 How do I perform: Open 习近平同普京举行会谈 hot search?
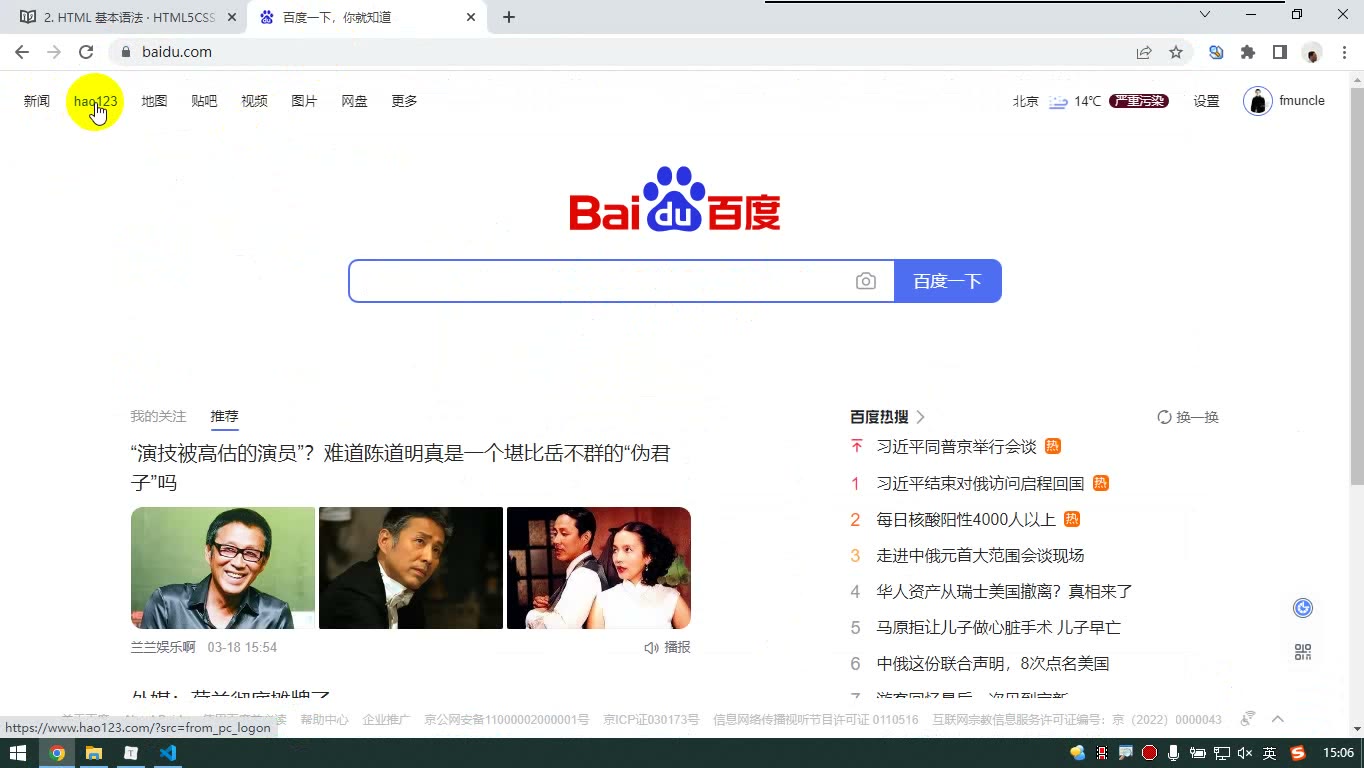956,447
